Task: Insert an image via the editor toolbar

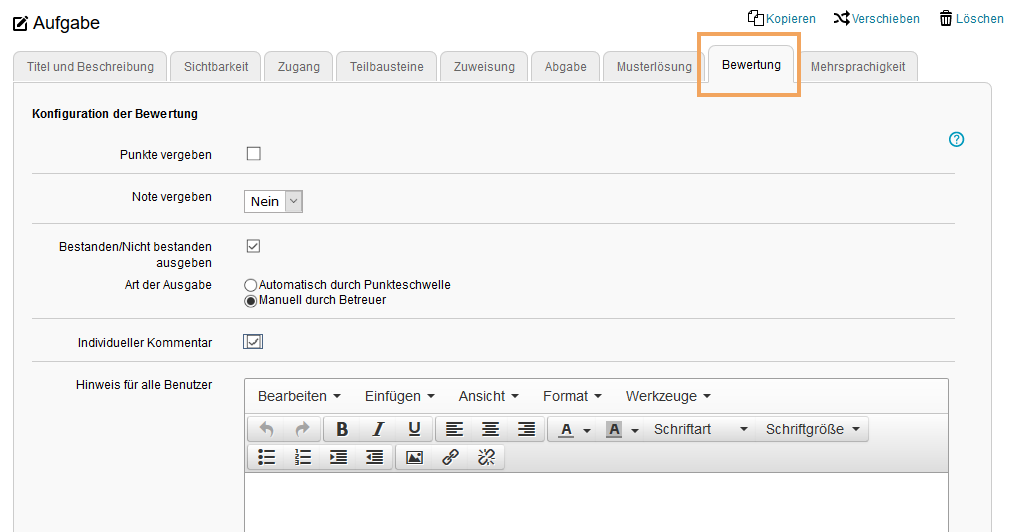Action: pos(414,457)
